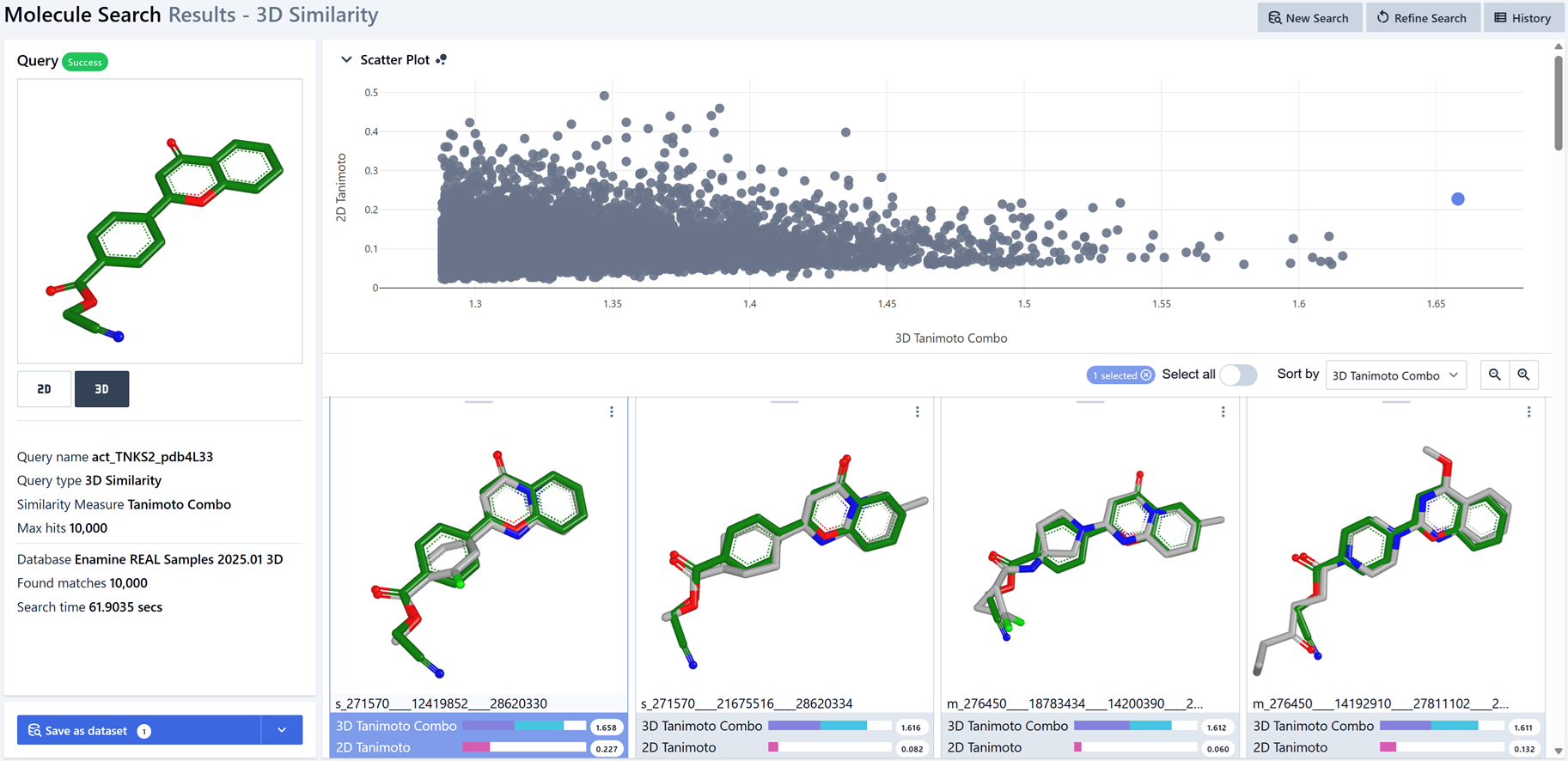This screenshot has width=1568, height=761.
Task: Open three-dot menu on fourth molecule card
Action: (1529, 412)
